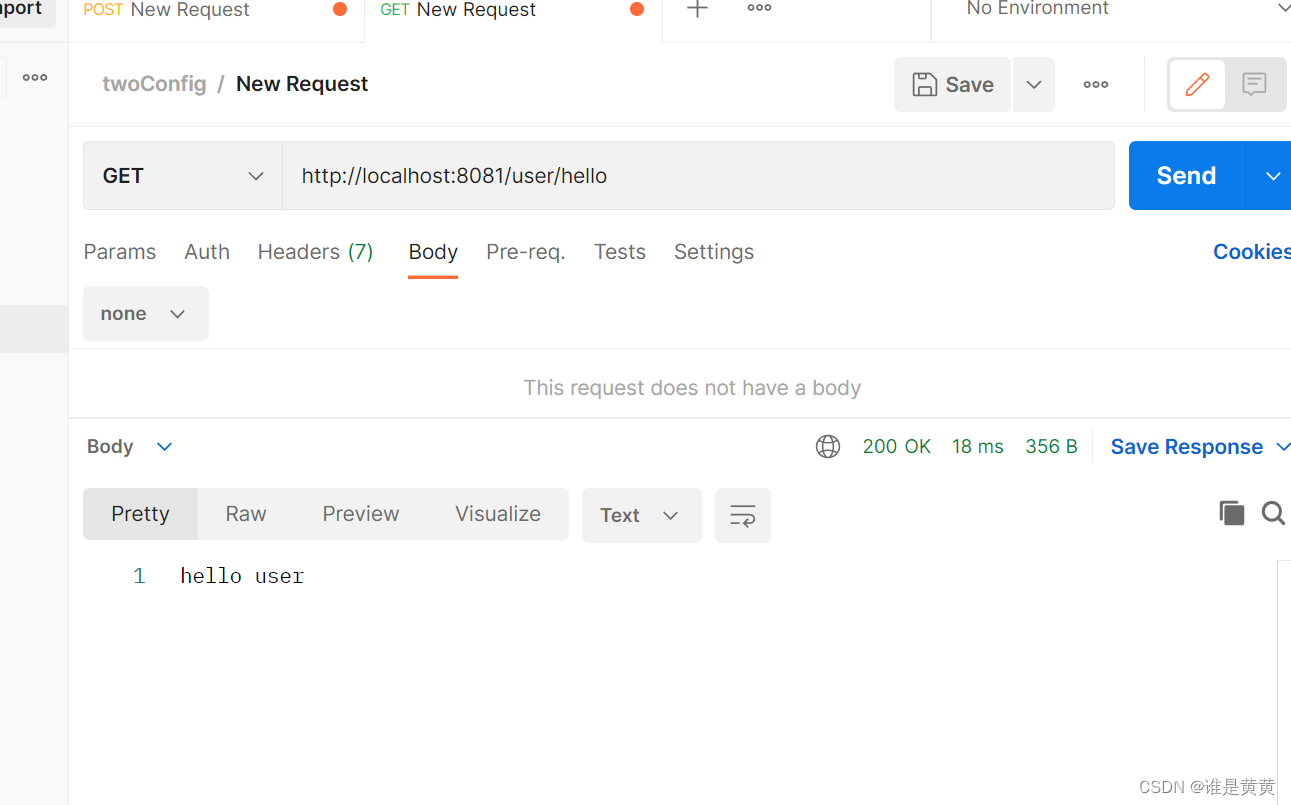Click 200 OK status text

[897, 447]
